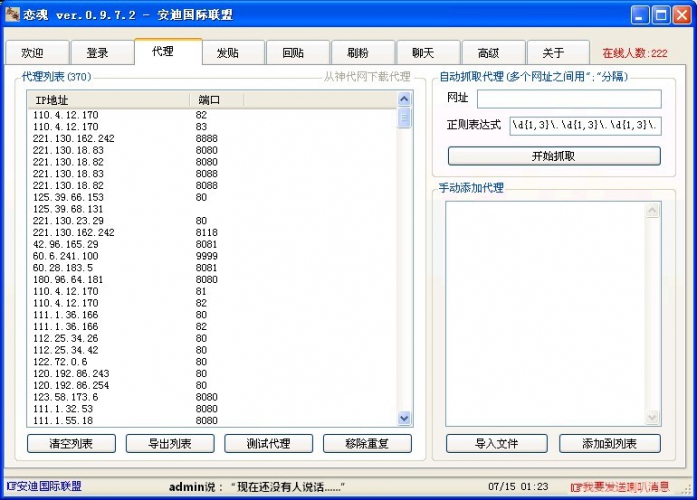
Task: Select row 125.39.66.153
Action: point(212,197)
